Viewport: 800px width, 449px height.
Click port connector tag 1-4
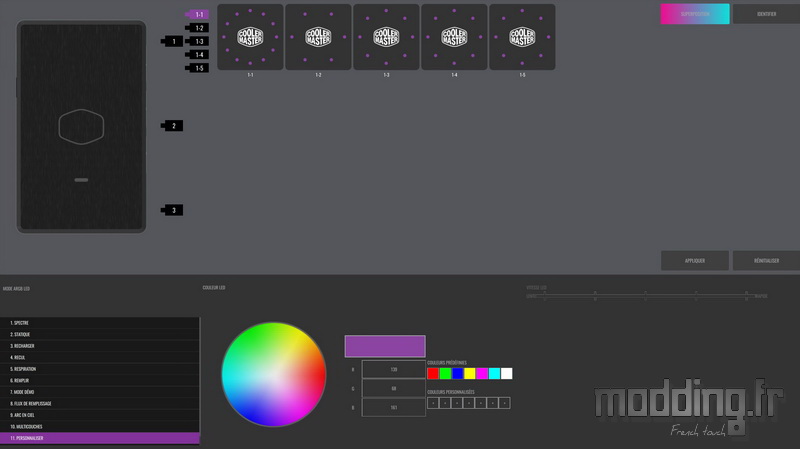[x=197, y=55]
